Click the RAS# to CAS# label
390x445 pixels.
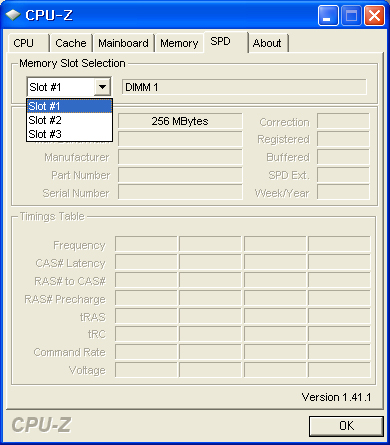tap(70, 281)
